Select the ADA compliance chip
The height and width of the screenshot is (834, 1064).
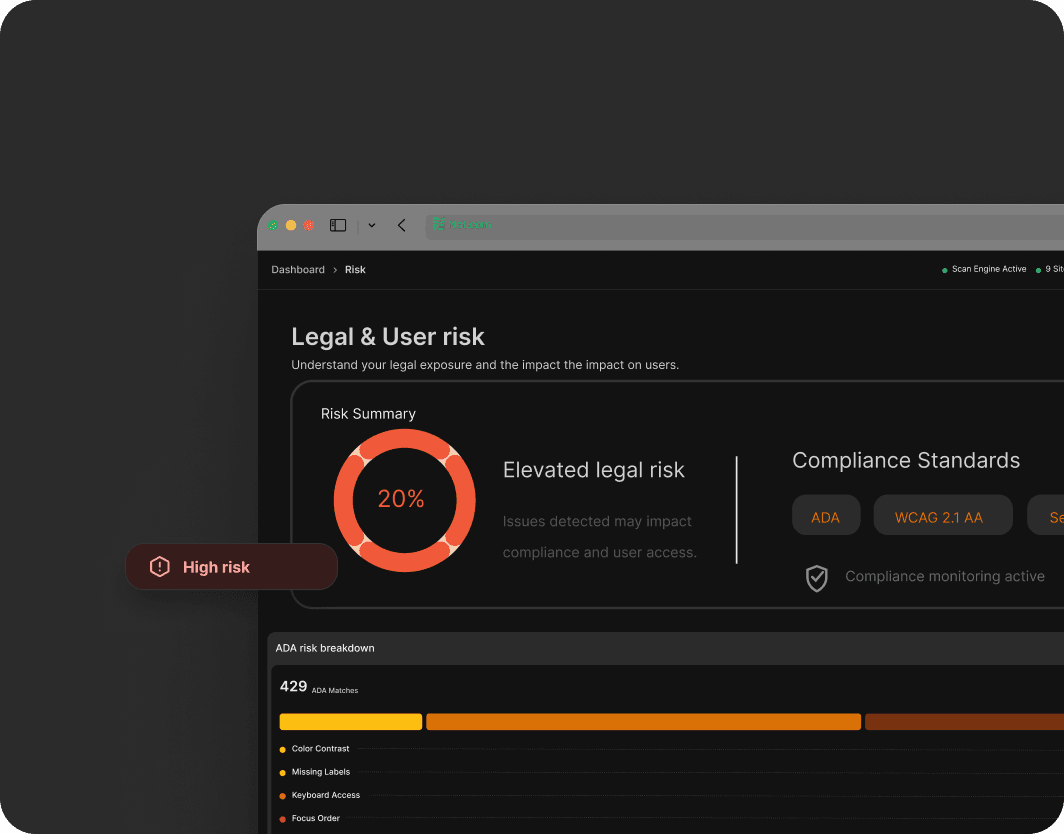coord(826,515)
